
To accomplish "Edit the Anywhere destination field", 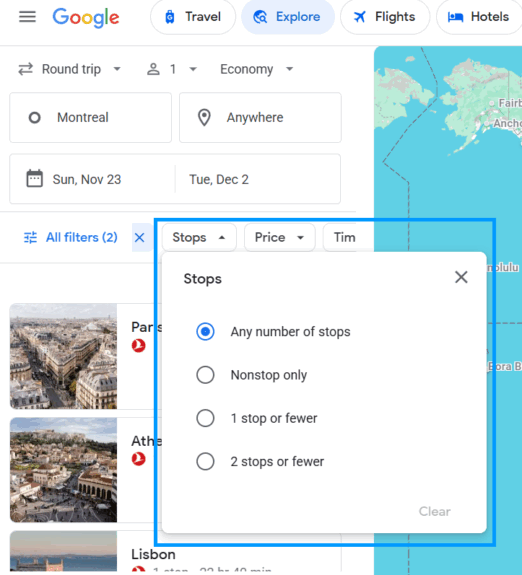I will [260, 118].
